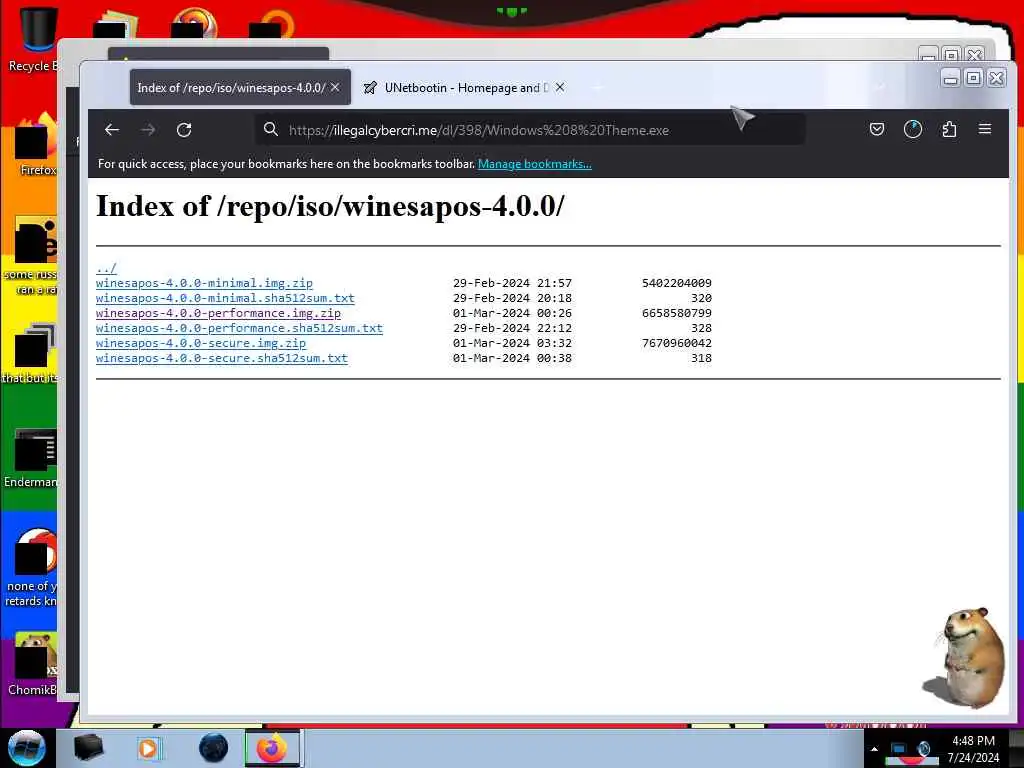Image resolution: width=1024 pixels, height=768 pixels.
Task: Go to parent directory ../ link
Action: click(106, 268)
